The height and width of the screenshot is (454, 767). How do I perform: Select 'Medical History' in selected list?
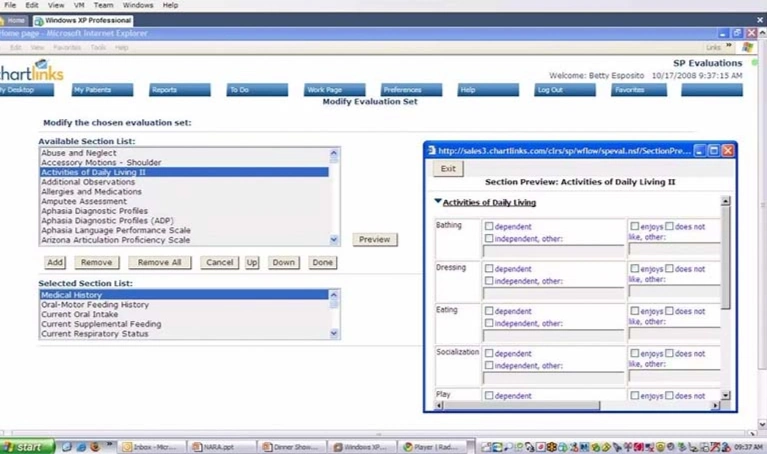184,295
